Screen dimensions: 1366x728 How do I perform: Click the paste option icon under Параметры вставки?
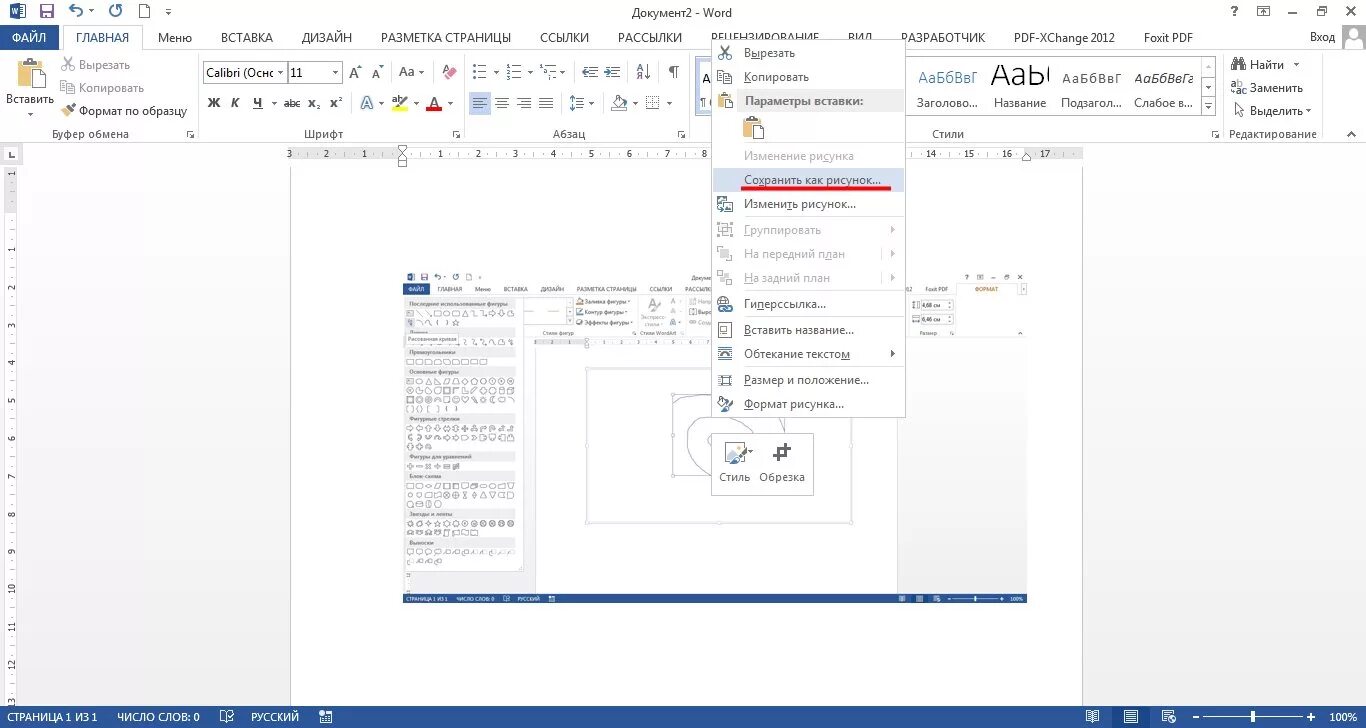[753, 128]
